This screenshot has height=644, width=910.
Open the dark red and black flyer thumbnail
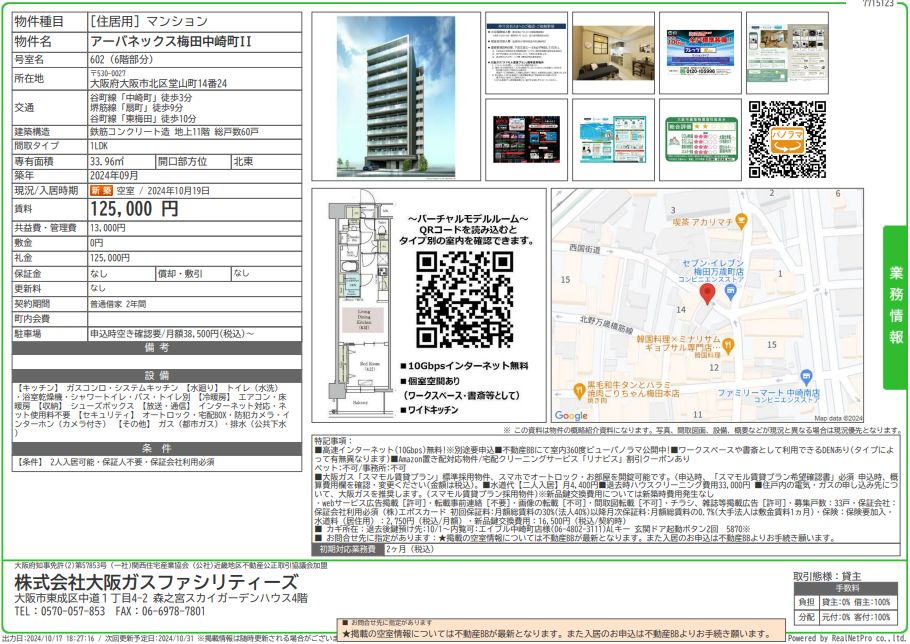click(x=526, y=140)
